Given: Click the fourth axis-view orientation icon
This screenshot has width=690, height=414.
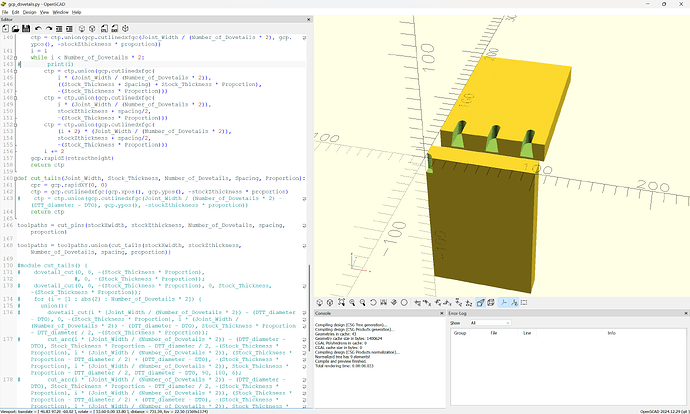Looking at the screenshot, I should [x=448, y=303].
